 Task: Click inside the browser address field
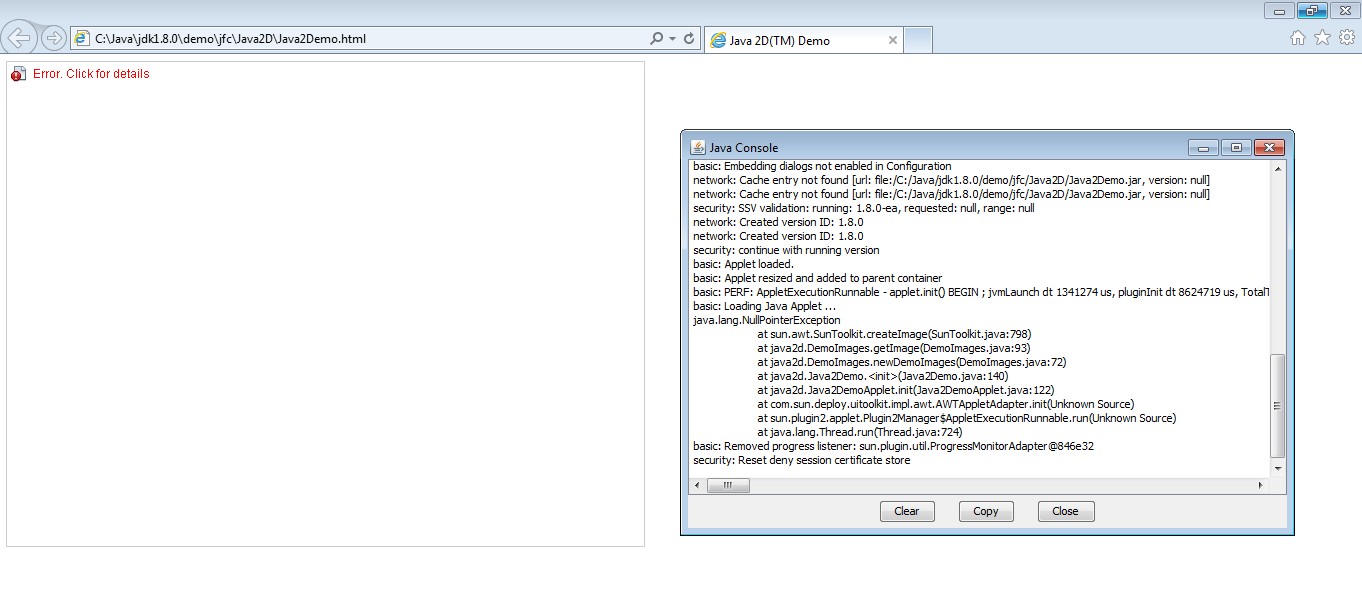tap(360, 39)
